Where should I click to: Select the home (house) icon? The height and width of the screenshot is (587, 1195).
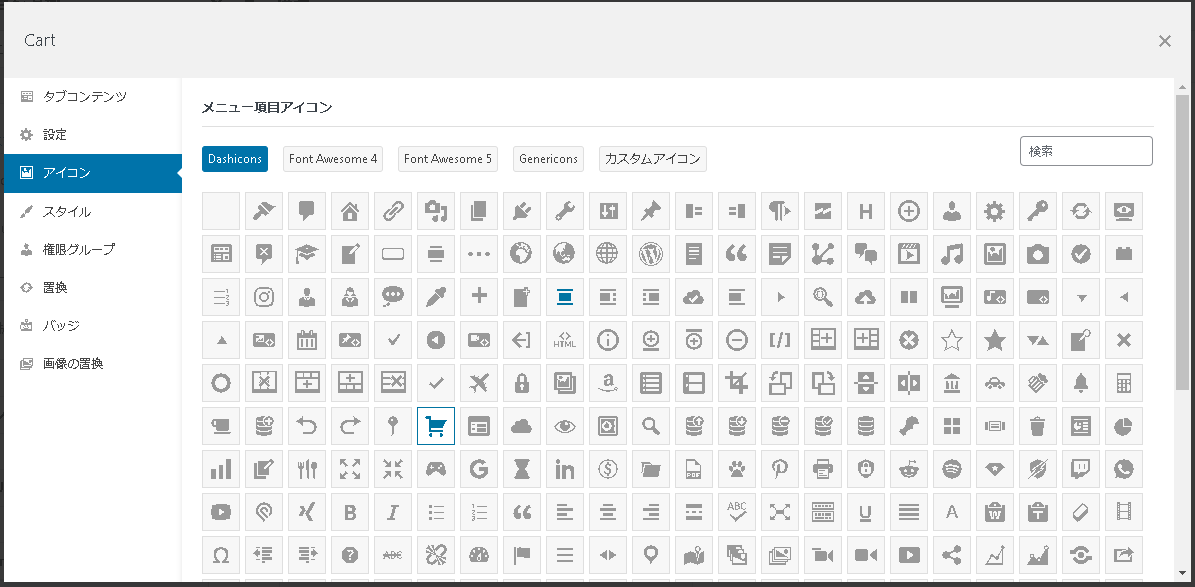click(350, 211)
